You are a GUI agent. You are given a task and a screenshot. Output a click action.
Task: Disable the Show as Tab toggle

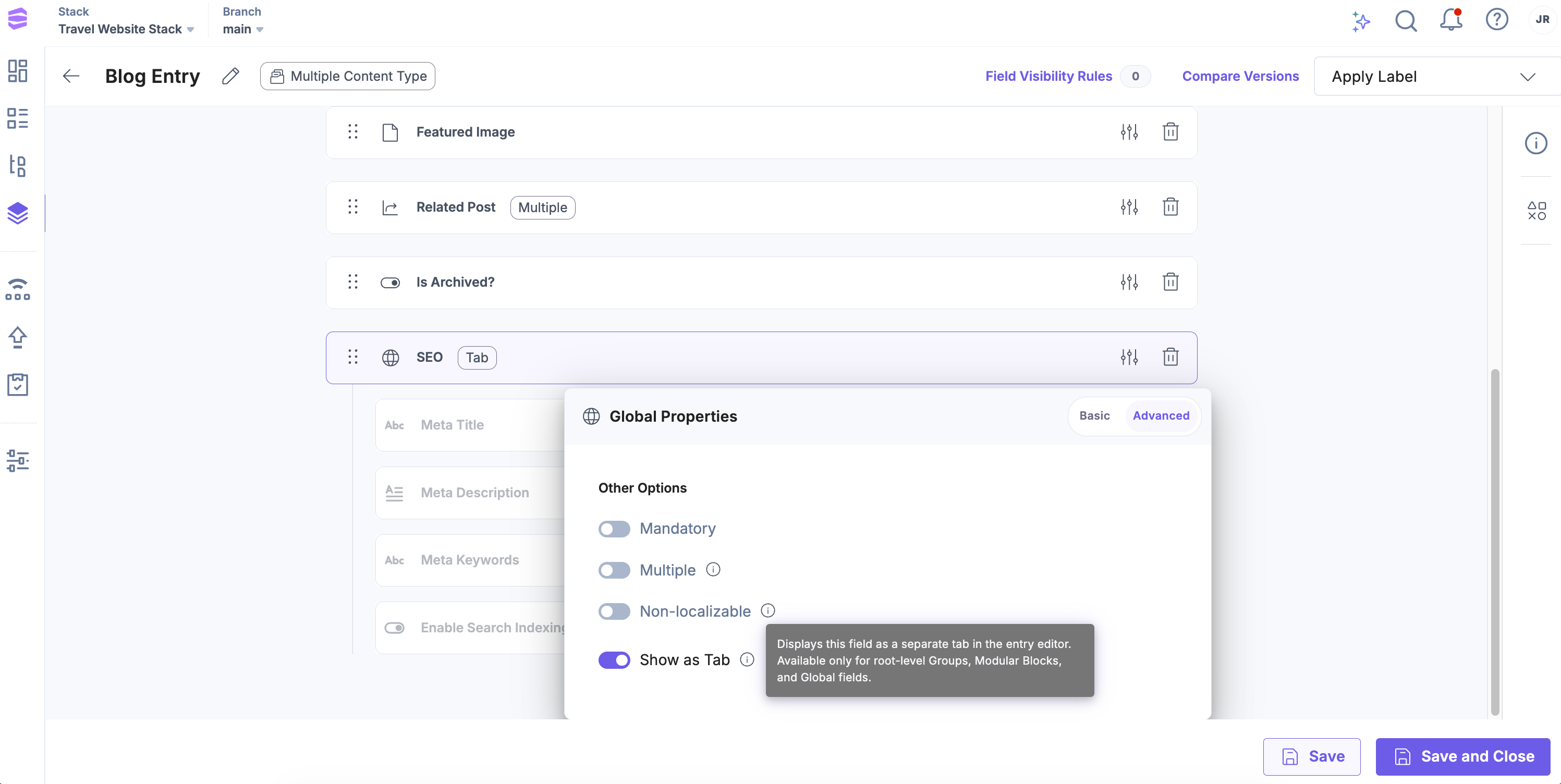coord(614,660)
